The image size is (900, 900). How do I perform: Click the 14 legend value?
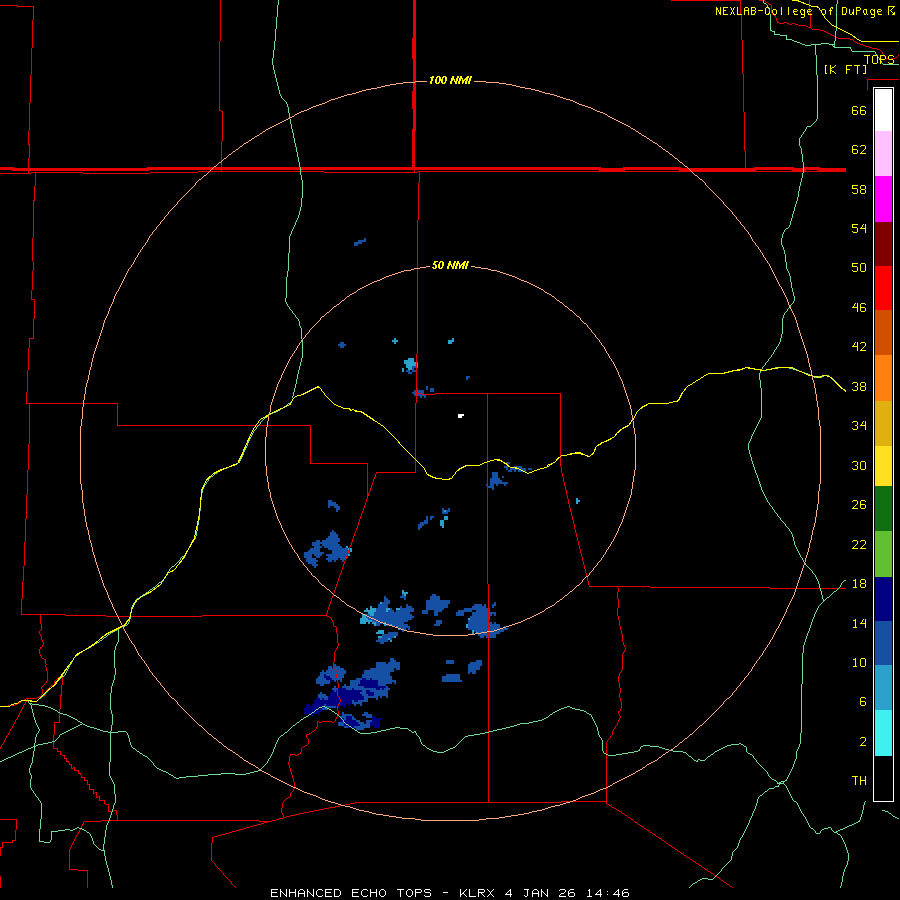click(x=859, y=623)
